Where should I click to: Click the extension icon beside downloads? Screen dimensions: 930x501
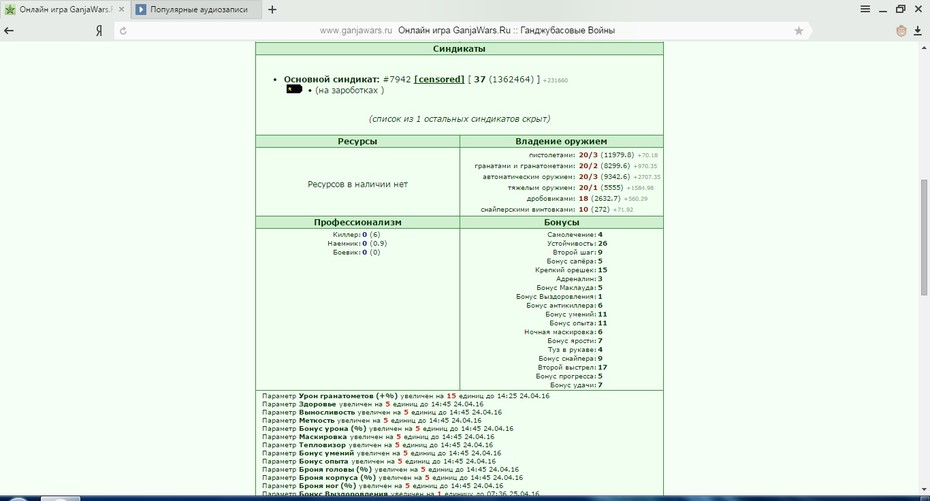click(x=902, y=31)
